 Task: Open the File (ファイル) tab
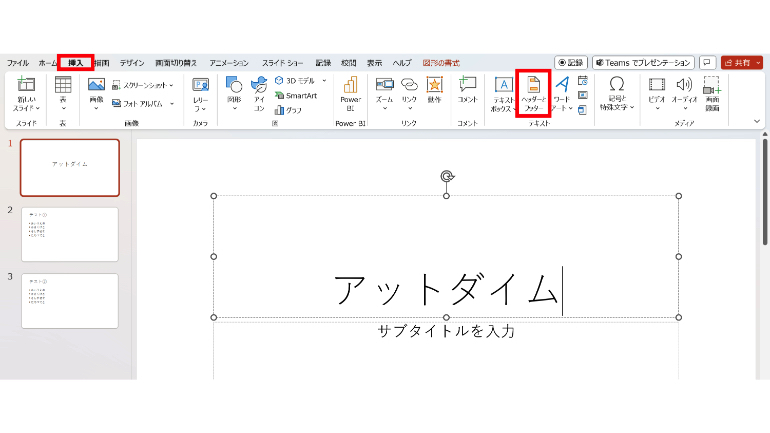click(x=18, y=63)
